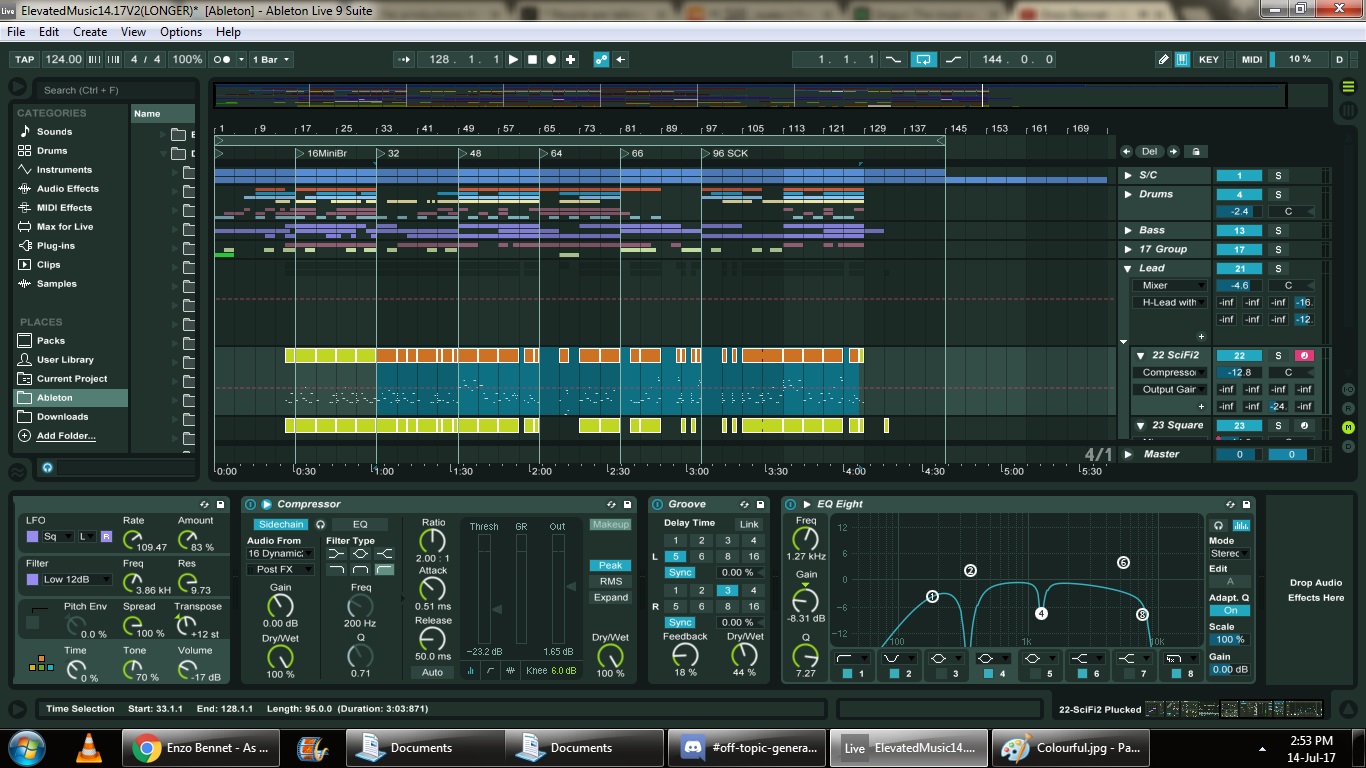Image resolution: width=1366 pixels, height=768 pixels.
Task: Solo the Bass track
Action: pyautogui.click(x=1277, y=231)
